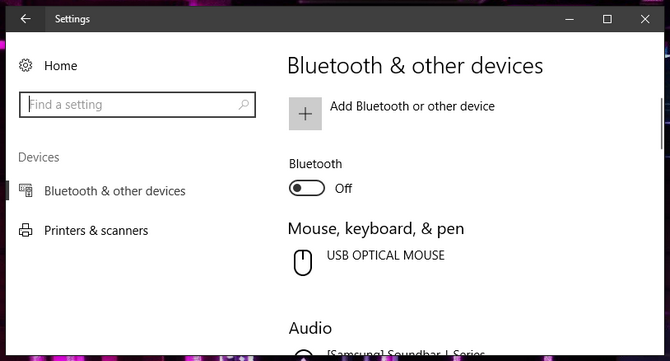This screenshot has height=361, width=670.
Task: Click the search magnifier icon
Action: click(x=244, y=104)
